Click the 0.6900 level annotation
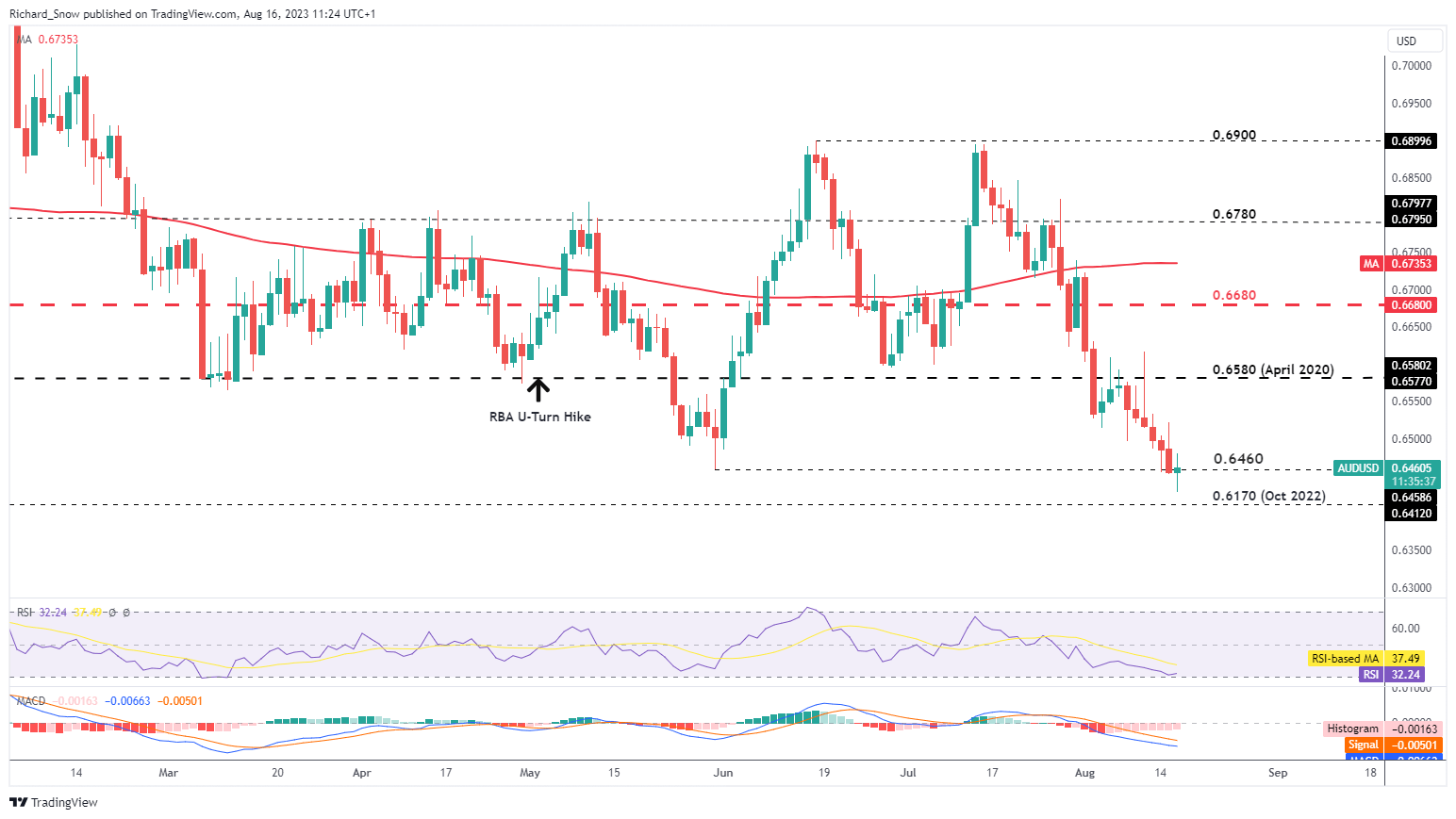Image resolution: width=1456 pixels, height=819 pixels. click(x=1234, y=136)
